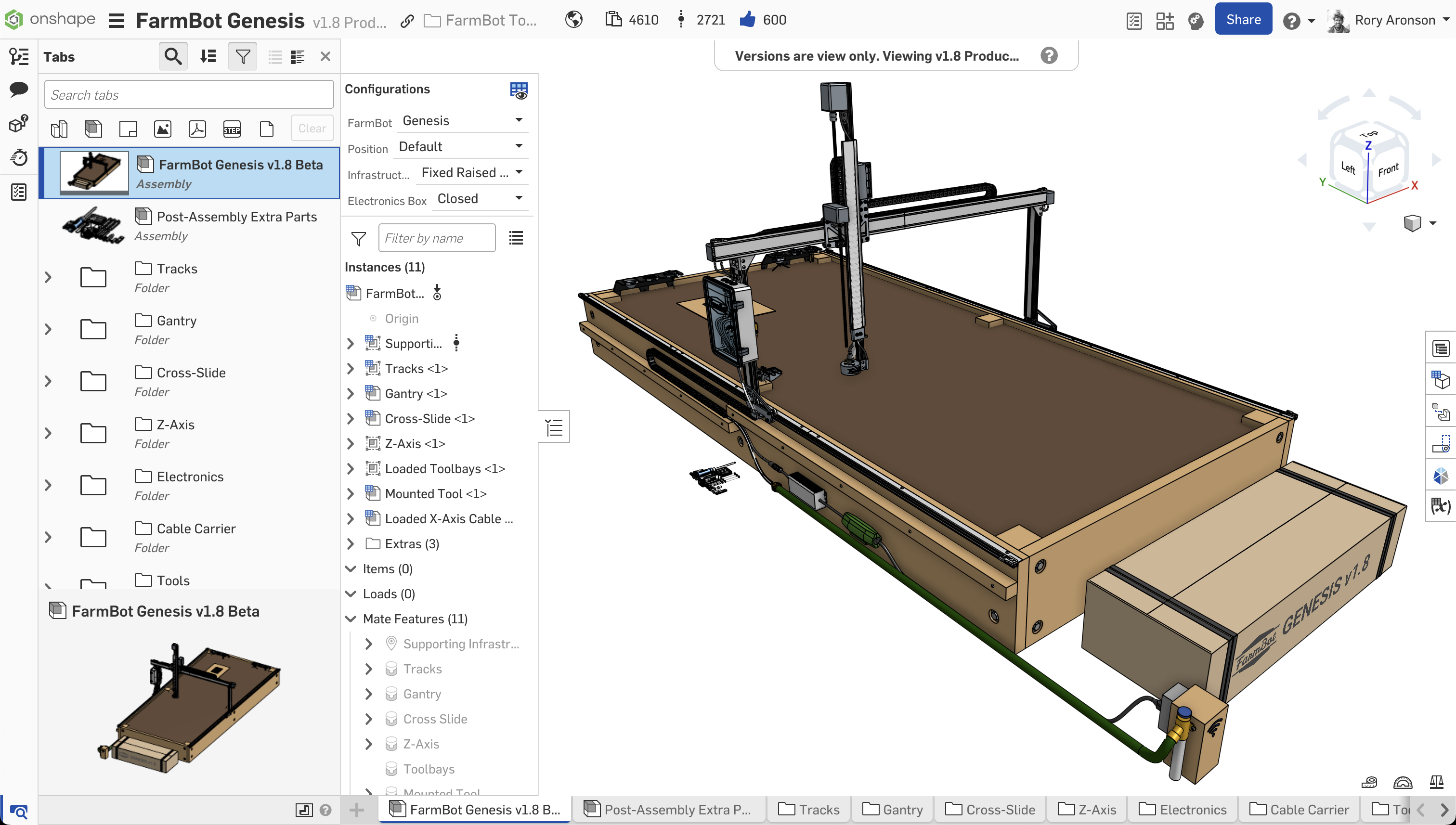Switch tabs to simple list view

[275, 57]
